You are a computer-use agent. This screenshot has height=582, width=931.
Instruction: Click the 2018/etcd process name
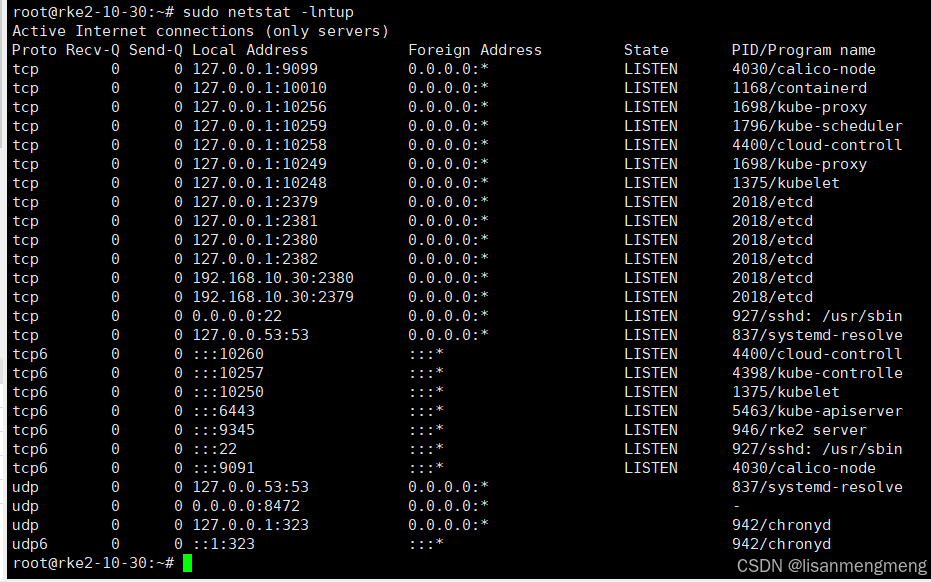coord(772,201)
